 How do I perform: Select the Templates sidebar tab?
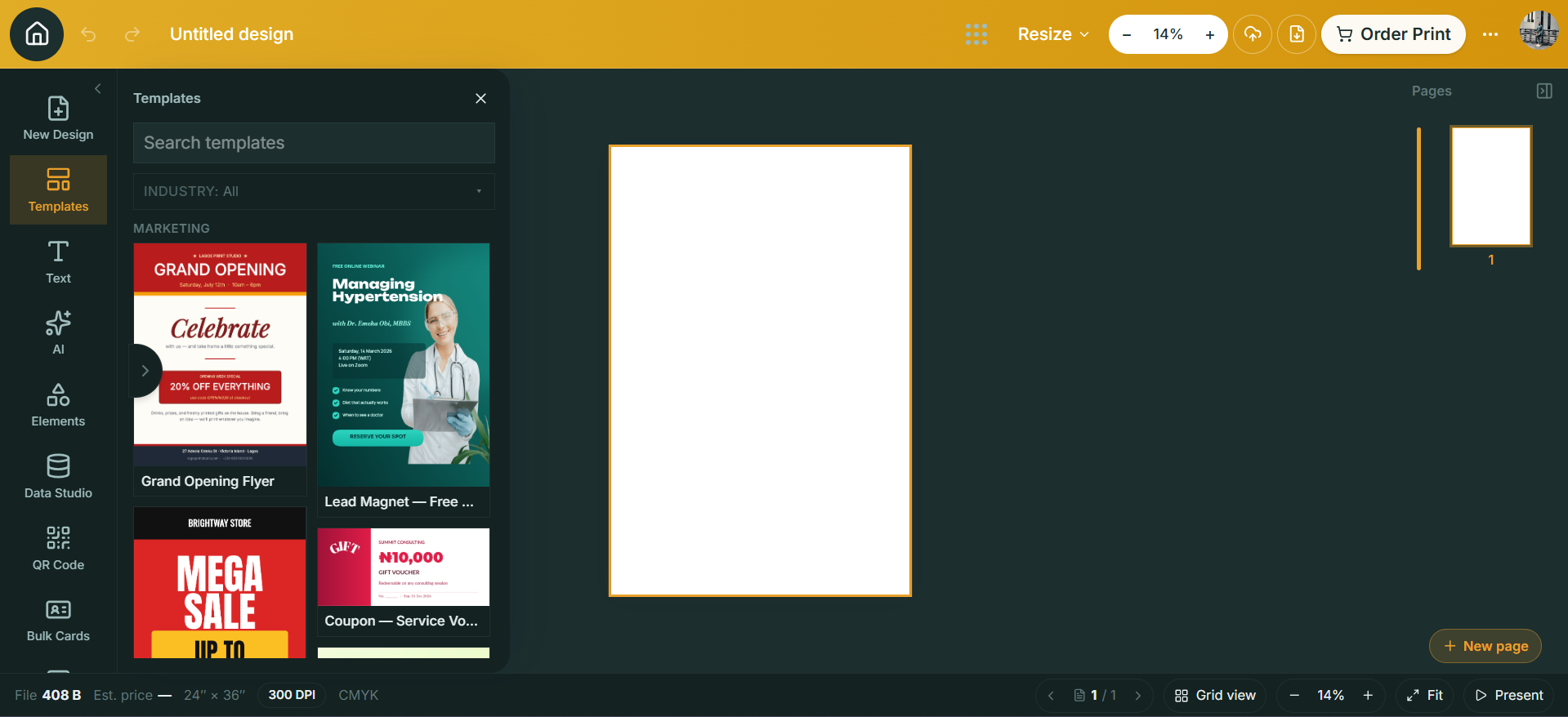[58, 190]
